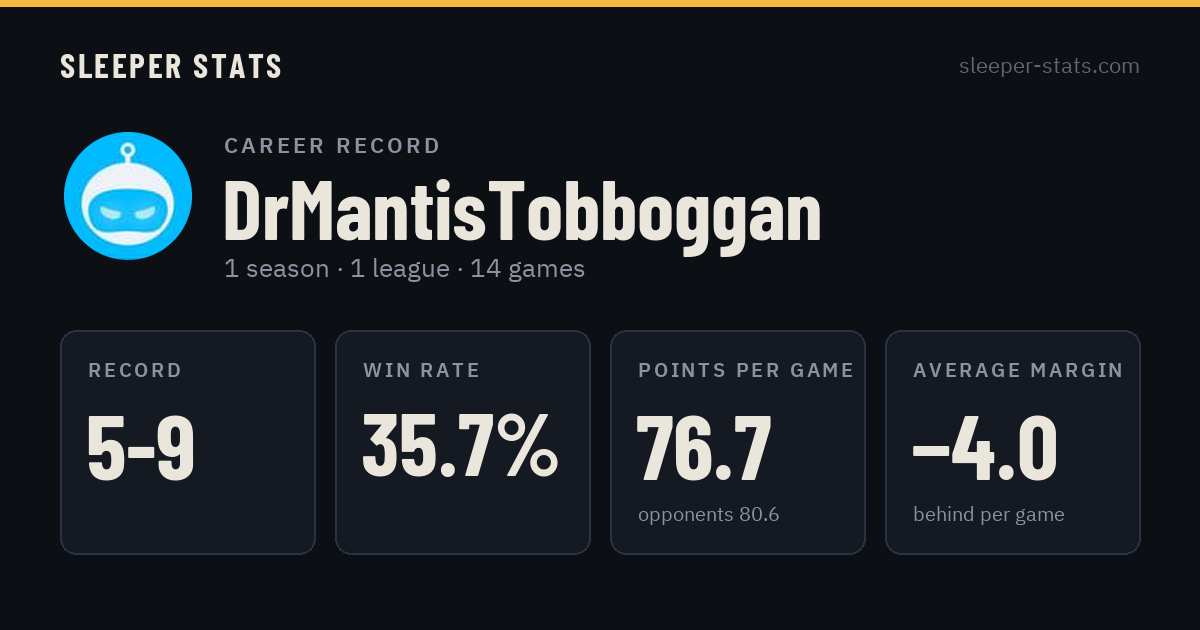The width and height of the screenshot is (1200, 630).
Task: Click the WIN RATE label text
Action: 422,371
